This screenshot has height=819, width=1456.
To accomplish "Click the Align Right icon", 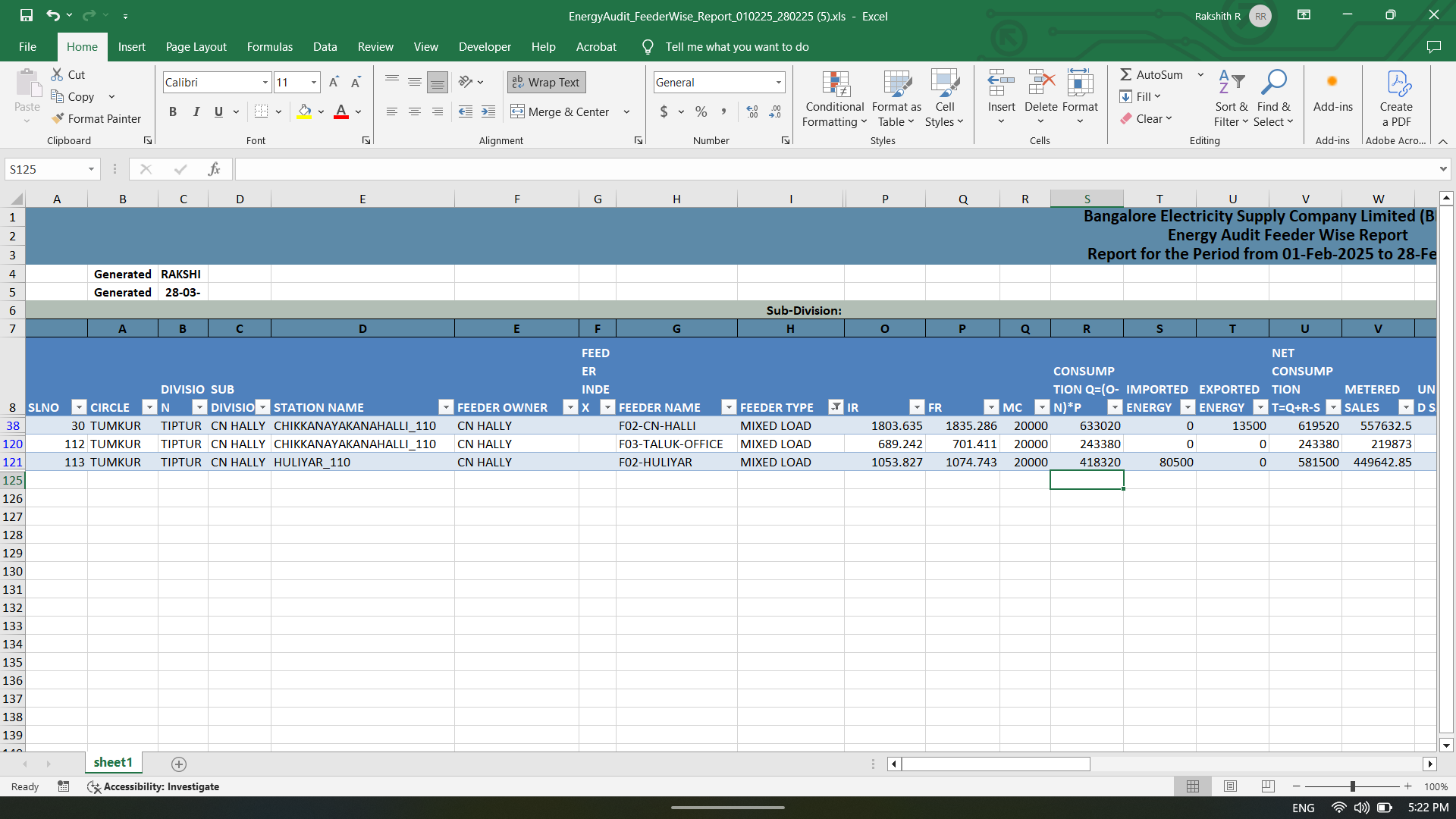I will pos(438,111).
